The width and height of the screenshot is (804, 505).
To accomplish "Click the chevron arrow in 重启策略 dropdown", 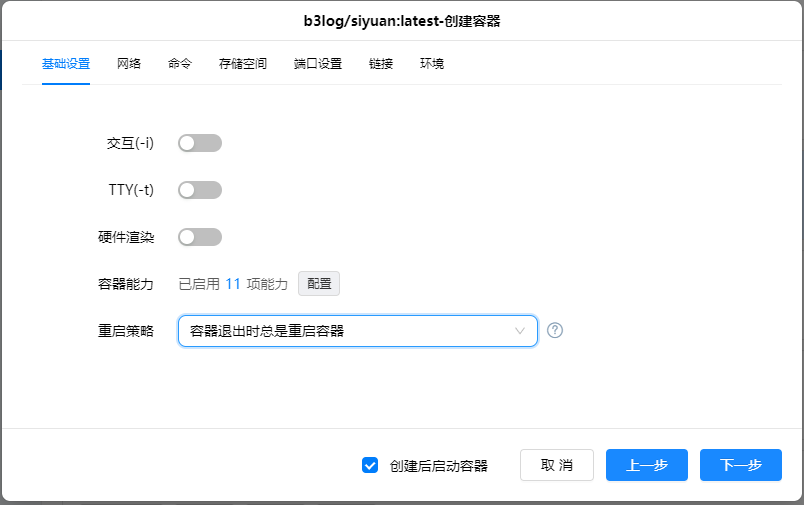I will 520,331.
